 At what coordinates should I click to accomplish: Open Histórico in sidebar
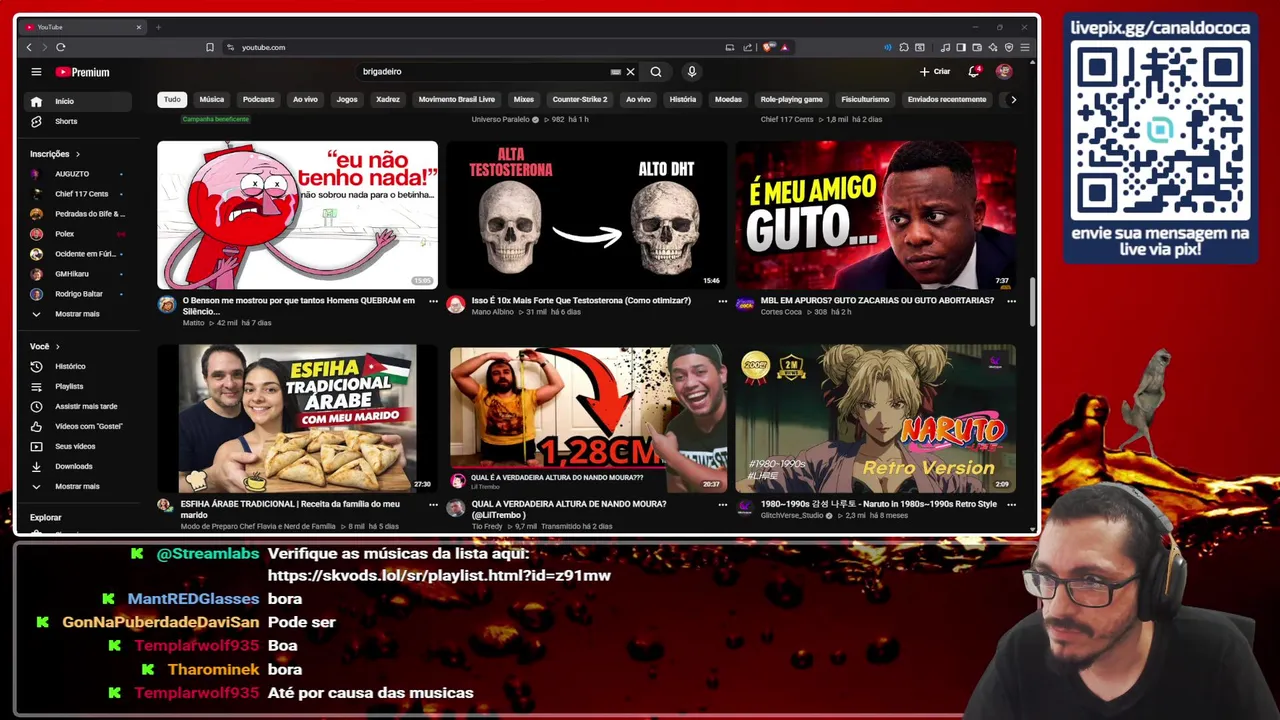pos(78,366)
